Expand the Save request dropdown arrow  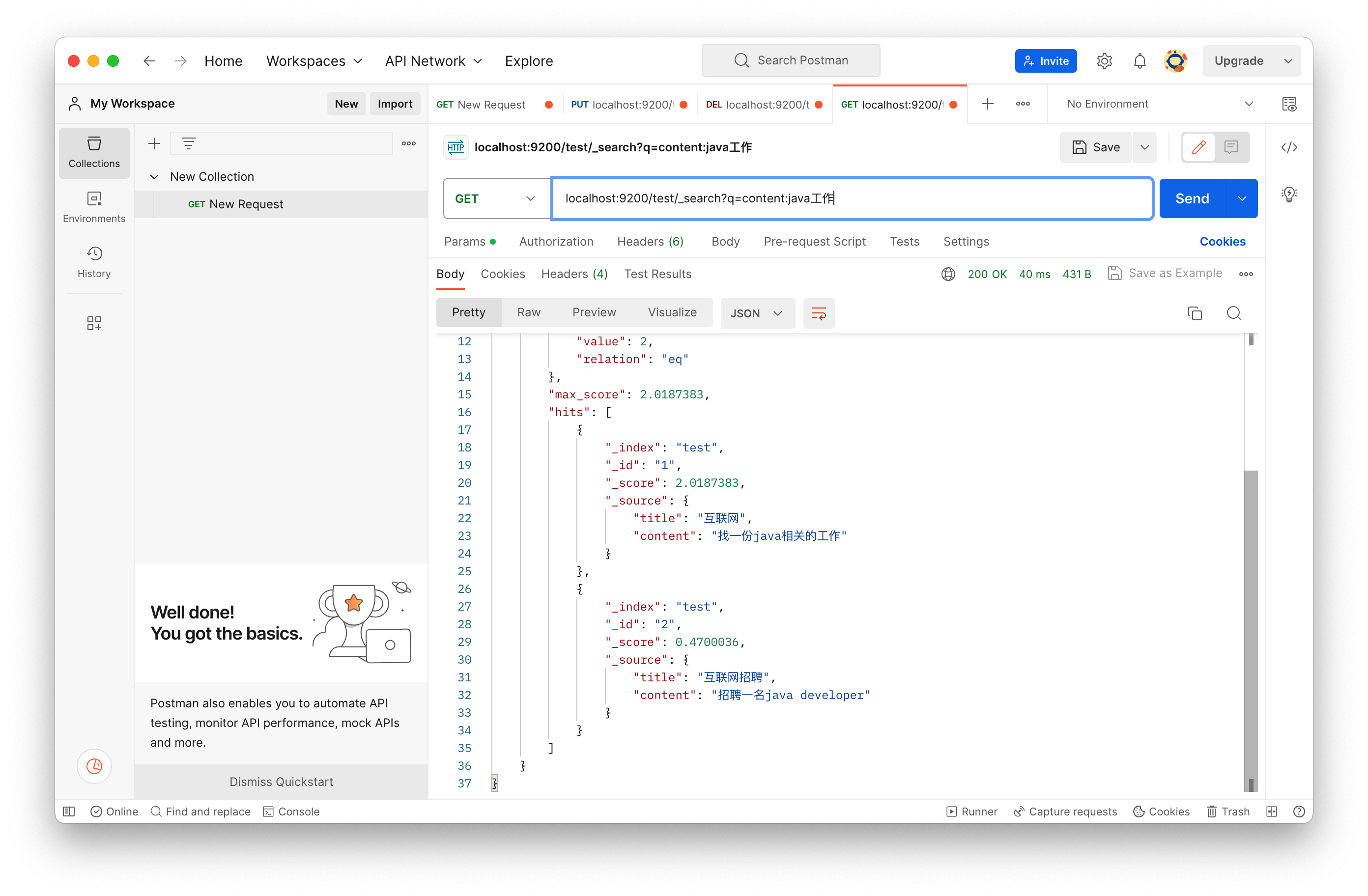coord(1145,147)
